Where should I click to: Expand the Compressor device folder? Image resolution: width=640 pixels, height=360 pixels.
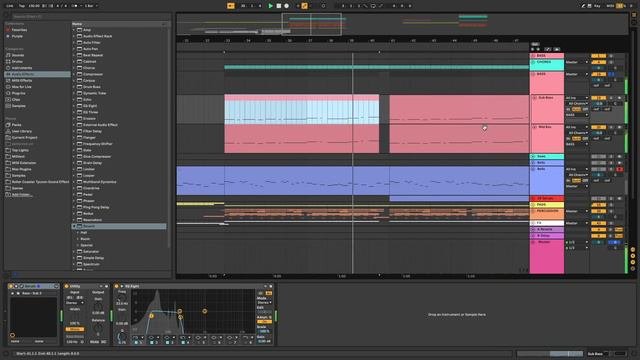pyautogui.click(x=74, y=74)
